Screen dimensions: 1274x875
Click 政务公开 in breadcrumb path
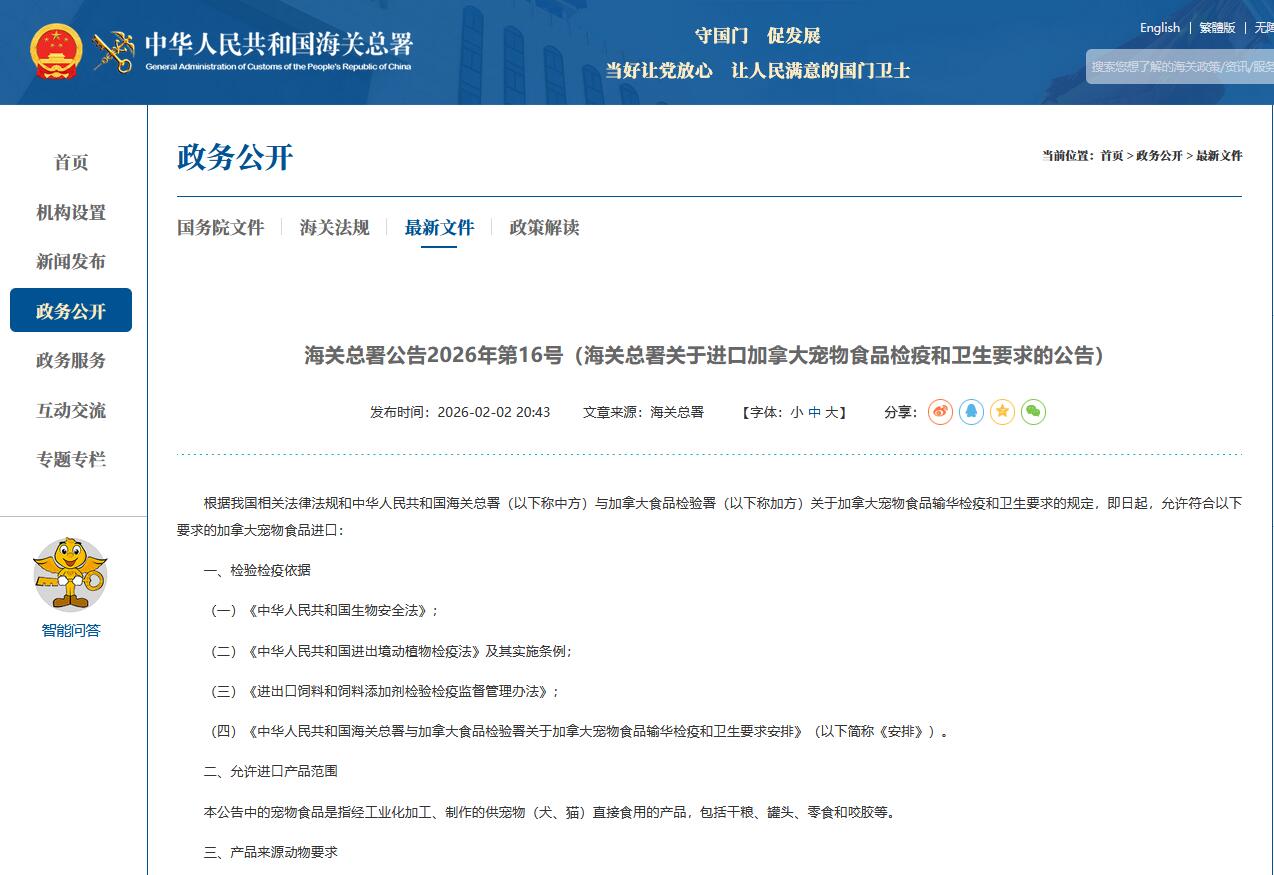click(x=1159, y=156)
